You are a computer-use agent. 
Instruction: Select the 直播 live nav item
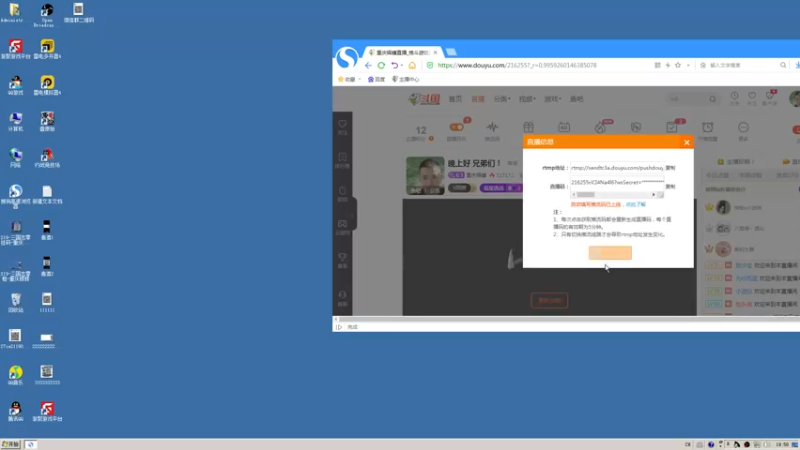(478, 99)
